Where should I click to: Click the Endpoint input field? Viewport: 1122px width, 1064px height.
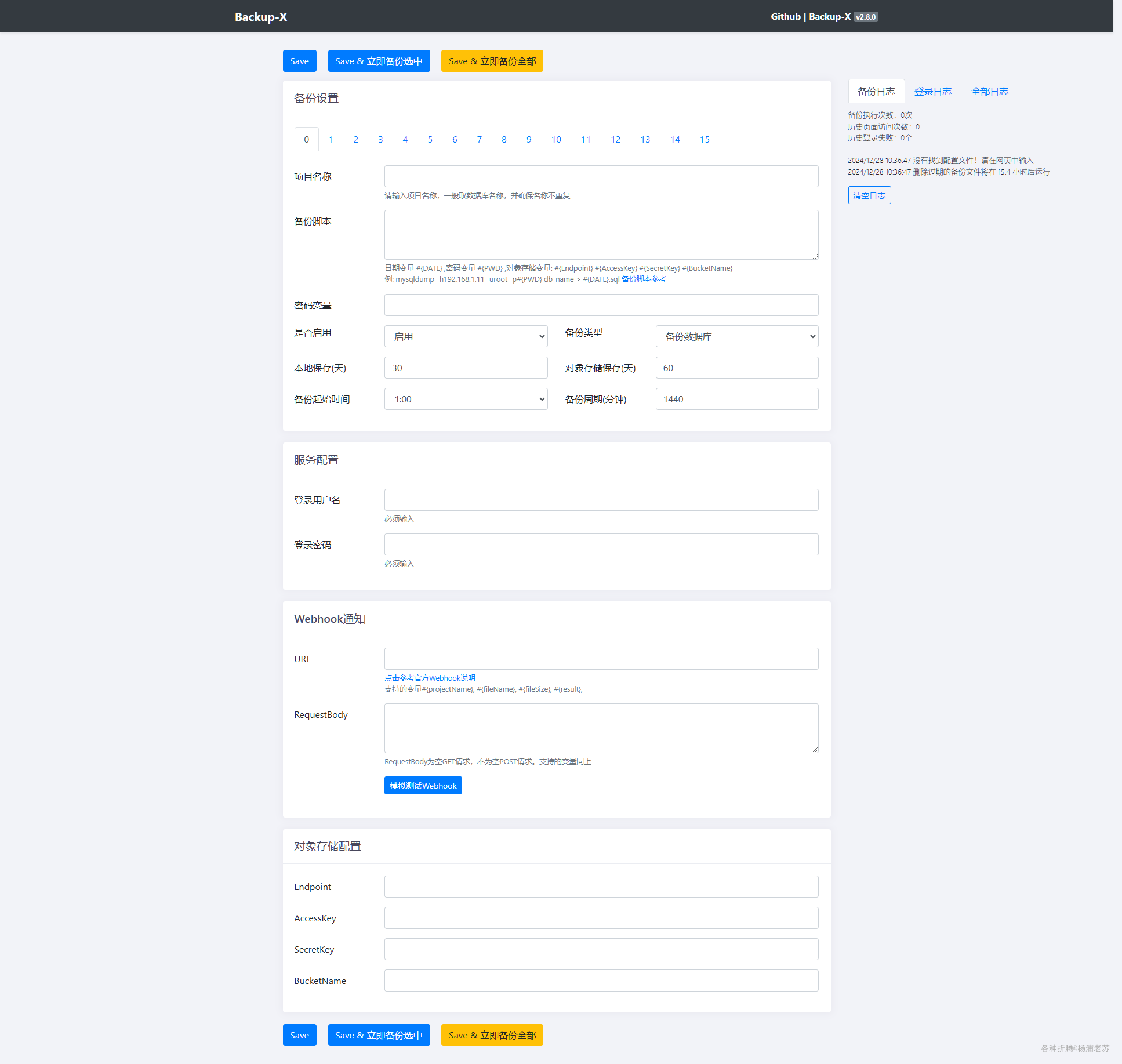click(x=601, y=887)
